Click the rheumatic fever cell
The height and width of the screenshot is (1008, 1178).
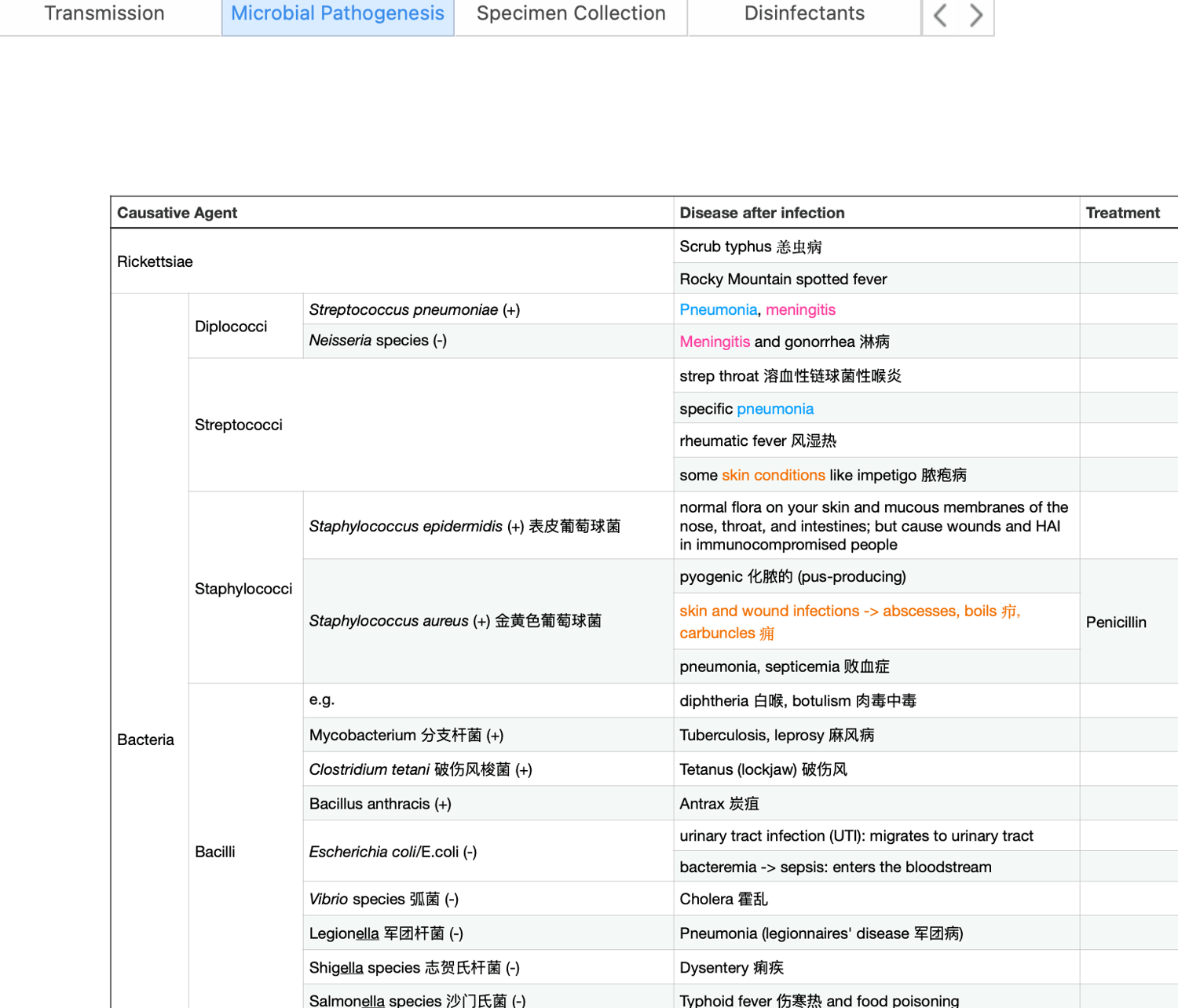tap(876, 441)
